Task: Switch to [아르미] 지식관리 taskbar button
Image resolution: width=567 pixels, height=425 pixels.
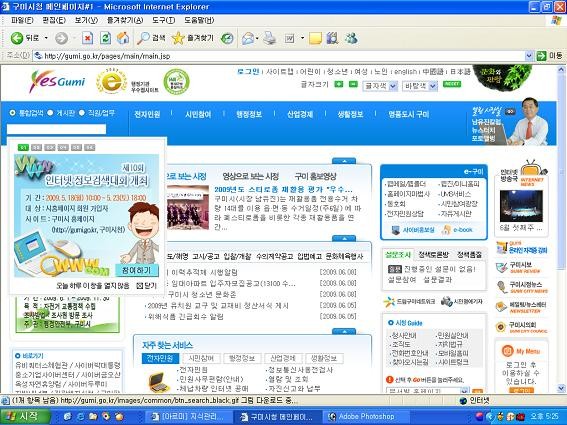Action: tap(188, 417)
